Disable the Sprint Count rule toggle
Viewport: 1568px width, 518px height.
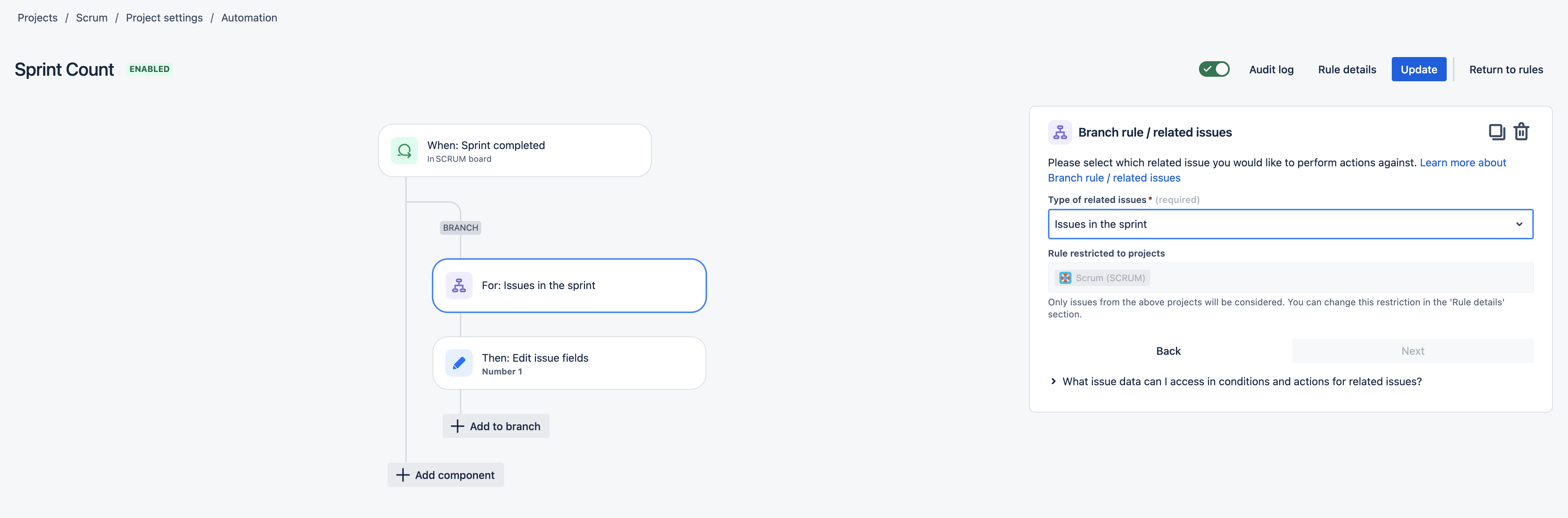click(x=1214, y=69)
